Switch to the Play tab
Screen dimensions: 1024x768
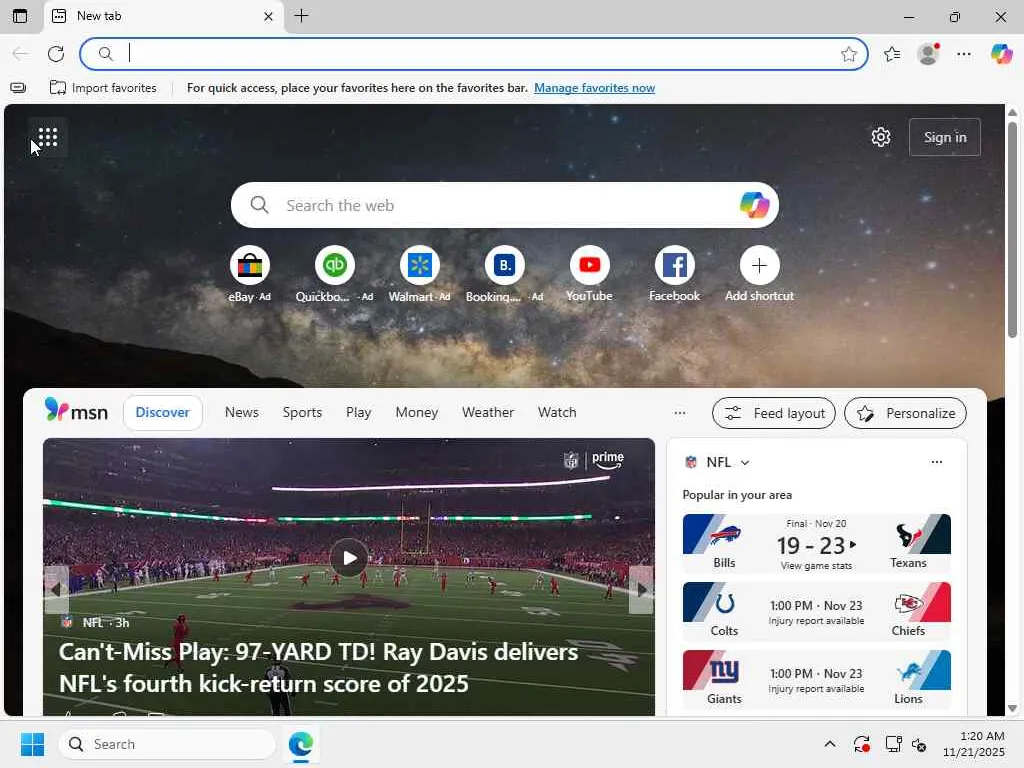coord(359,412)
